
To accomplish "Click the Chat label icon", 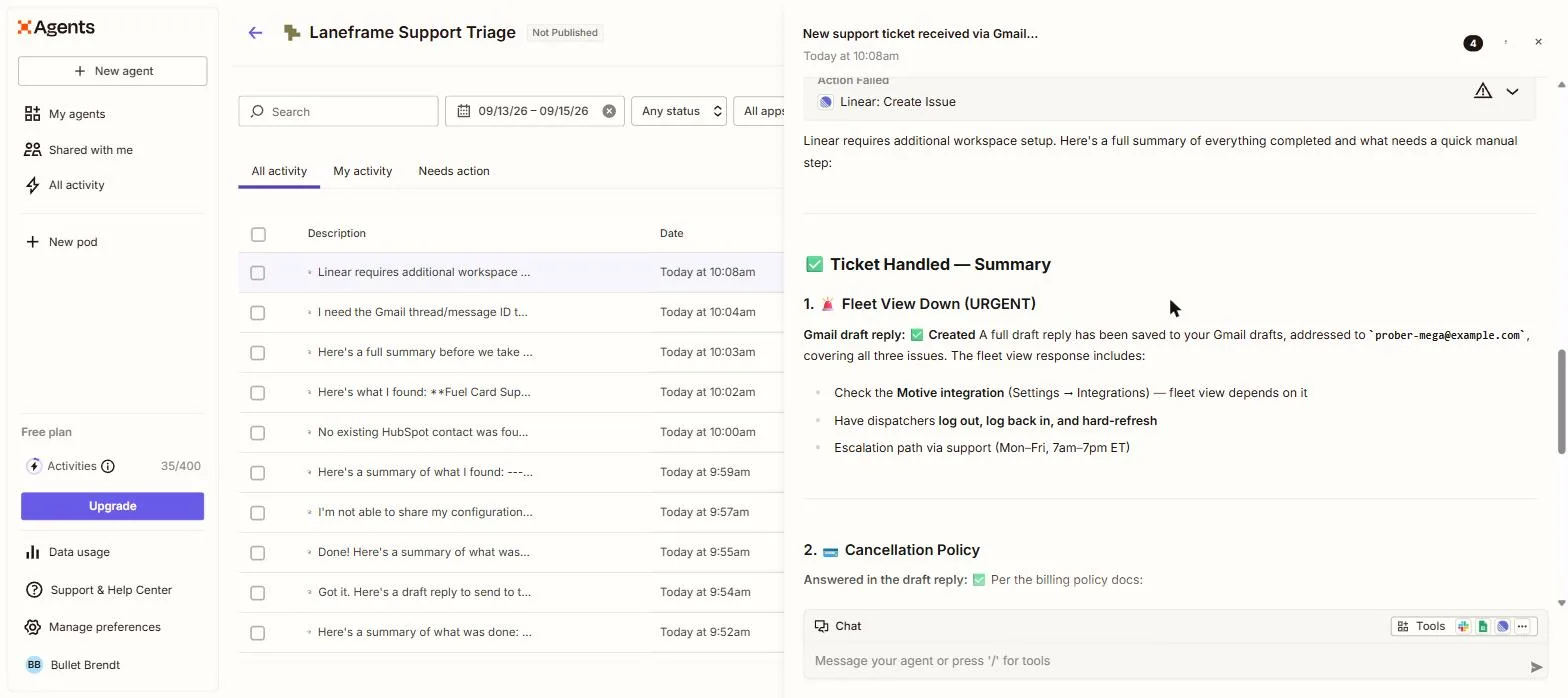I will coord(821,626).
